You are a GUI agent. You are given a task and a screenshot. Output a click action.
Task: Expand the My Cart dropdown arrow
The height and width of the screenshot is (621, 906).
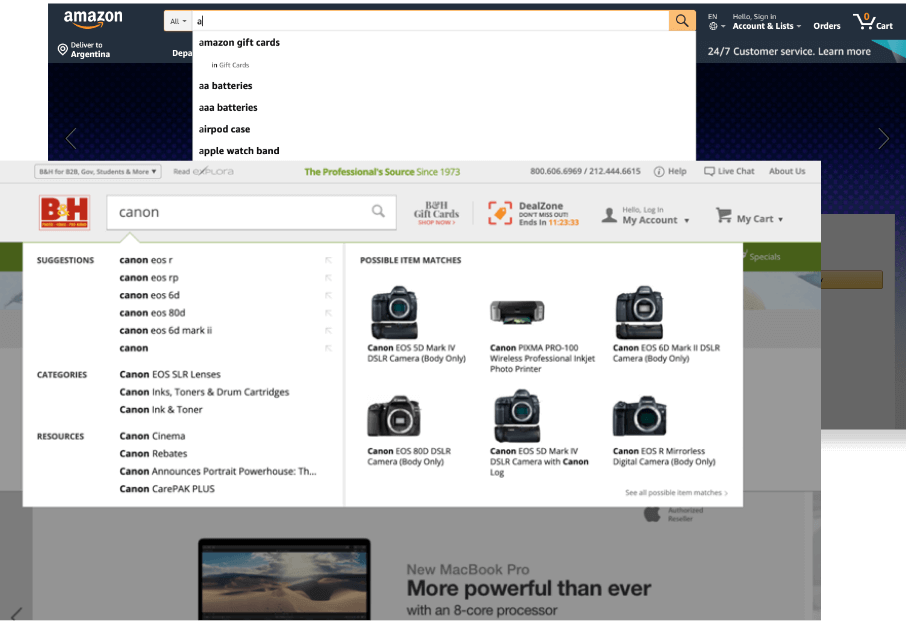(781, 220)
